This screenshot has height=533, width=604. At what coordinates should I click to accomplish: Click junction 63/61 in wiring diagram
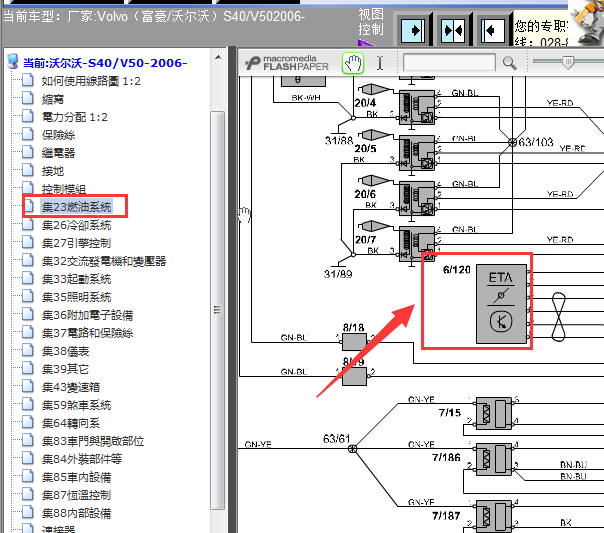(352, 449)
